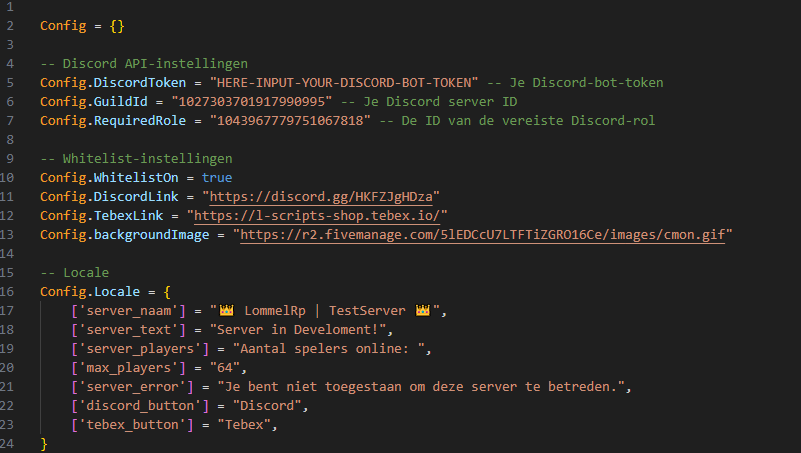Click the 'Discord API-instellingen' comment

tap(144, 64)
